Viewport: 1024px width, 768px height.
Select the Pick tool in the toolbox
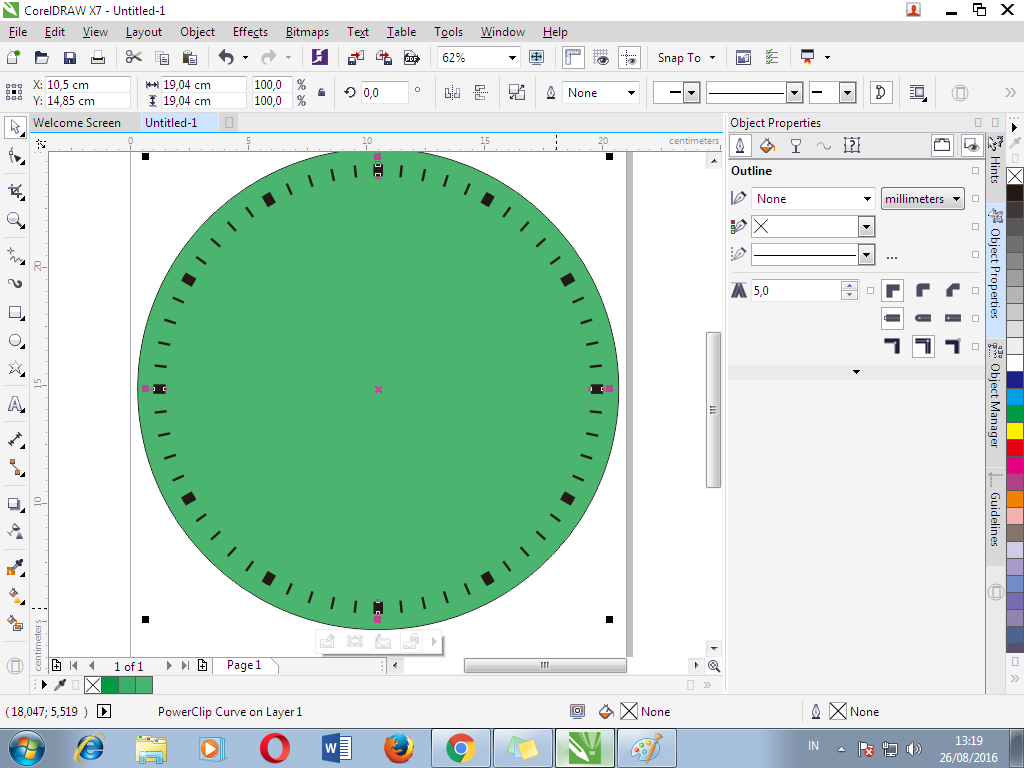click(x=14, y=127)
